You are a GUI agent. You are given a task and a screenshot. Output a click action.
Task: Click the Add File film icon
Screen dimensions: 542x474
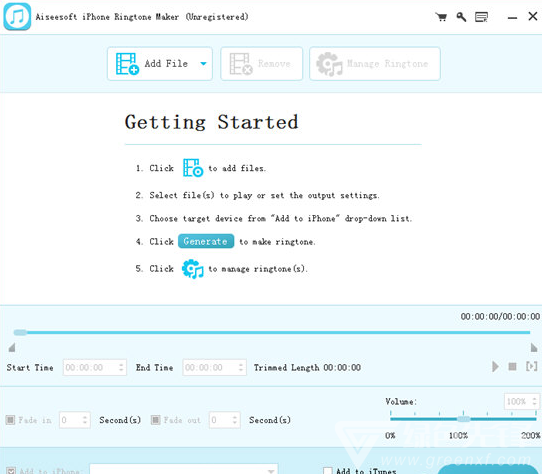point(127,64)
